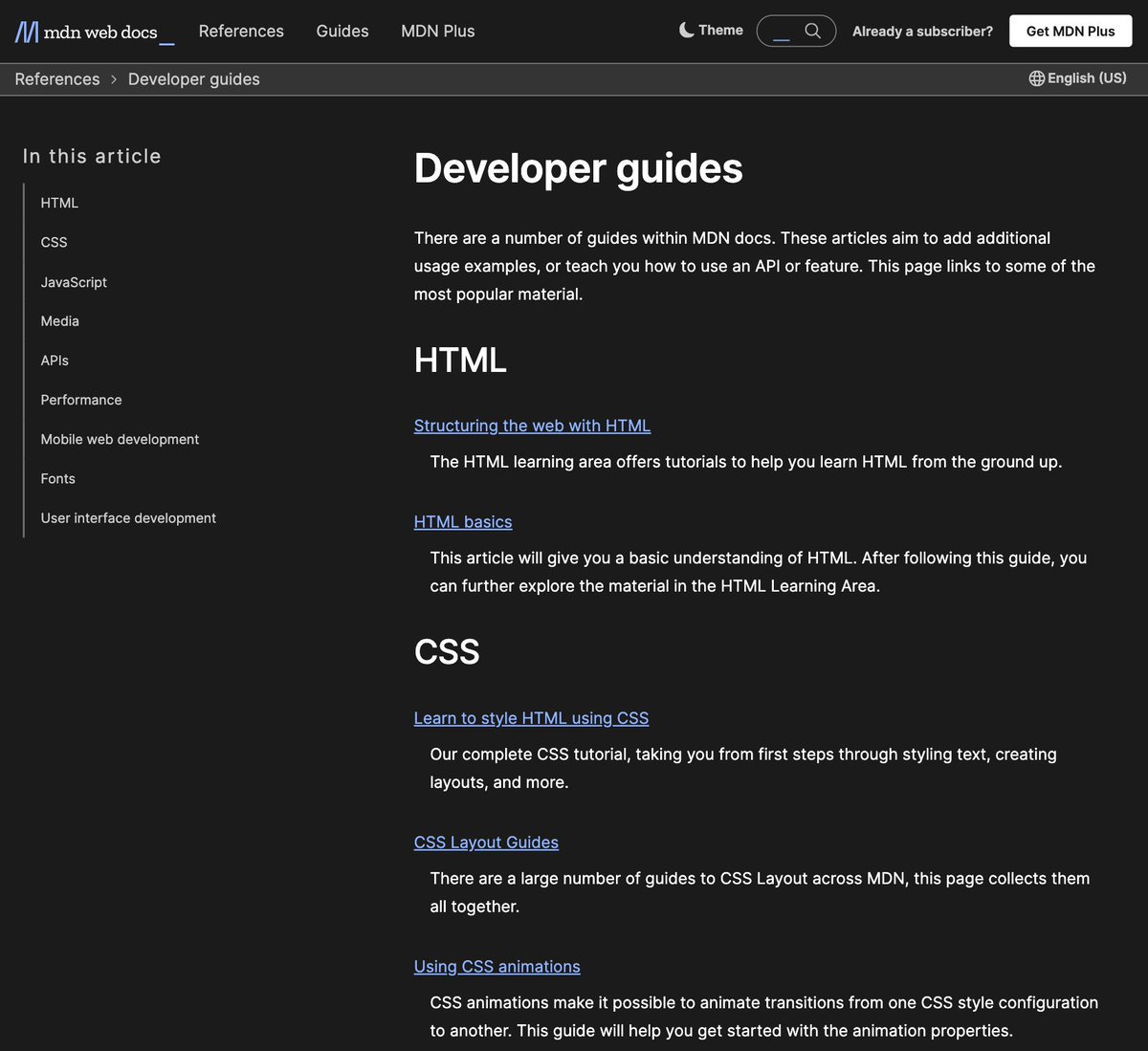
Task: Click the breadcrumb chevron separator
Action: pos(114,79)
